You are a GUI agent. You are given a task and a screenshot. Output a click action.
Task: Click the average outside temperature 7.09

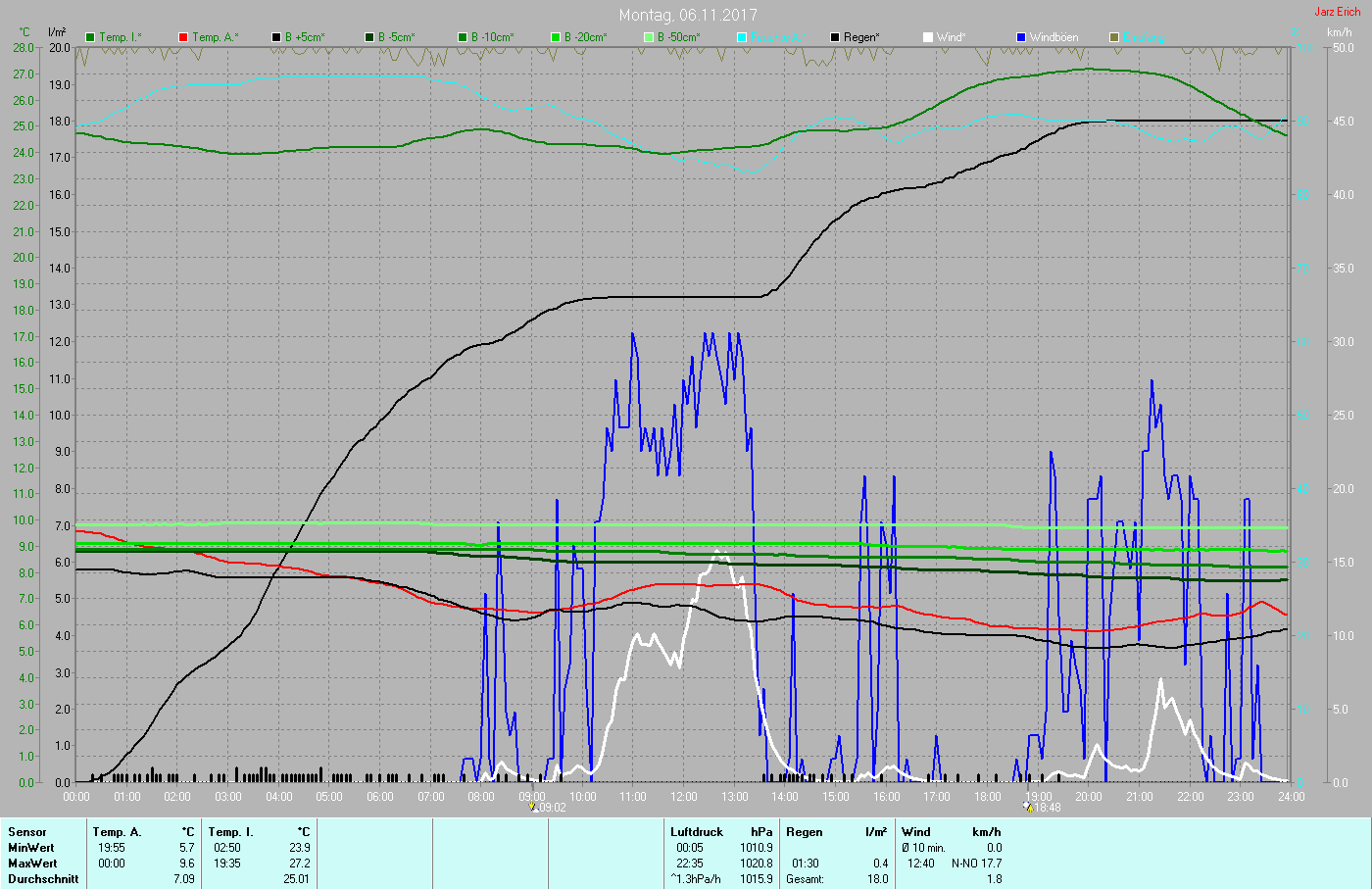[183, 879]
